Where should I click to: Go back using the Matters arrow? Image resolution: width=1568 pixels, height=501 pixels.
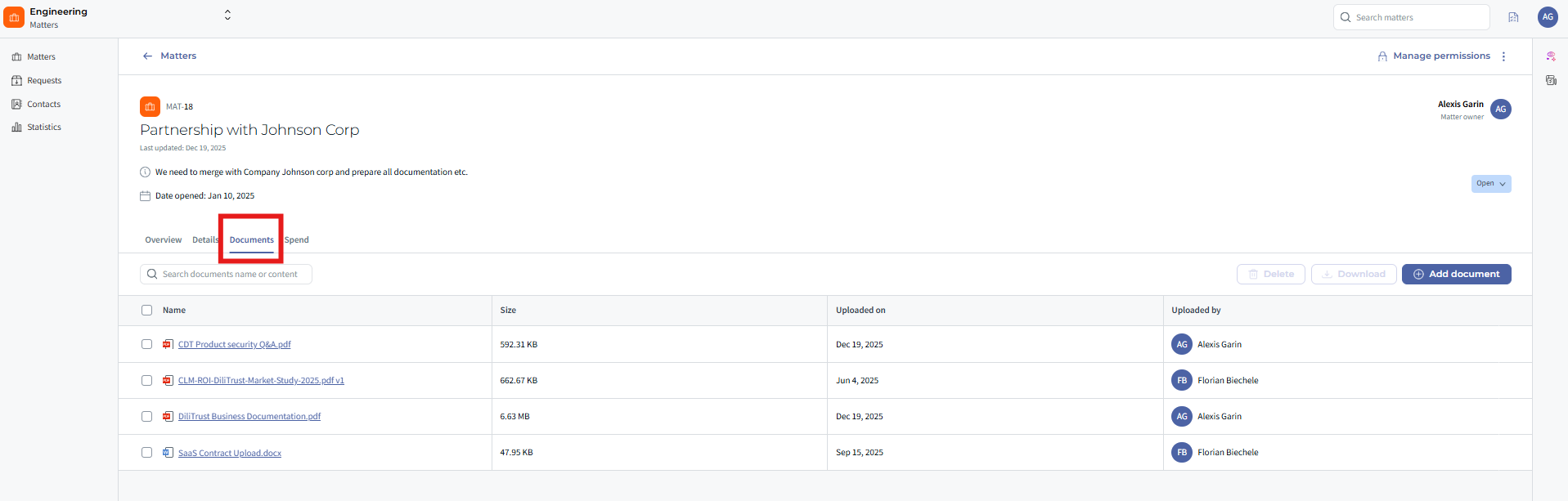[x=147, y=56]
